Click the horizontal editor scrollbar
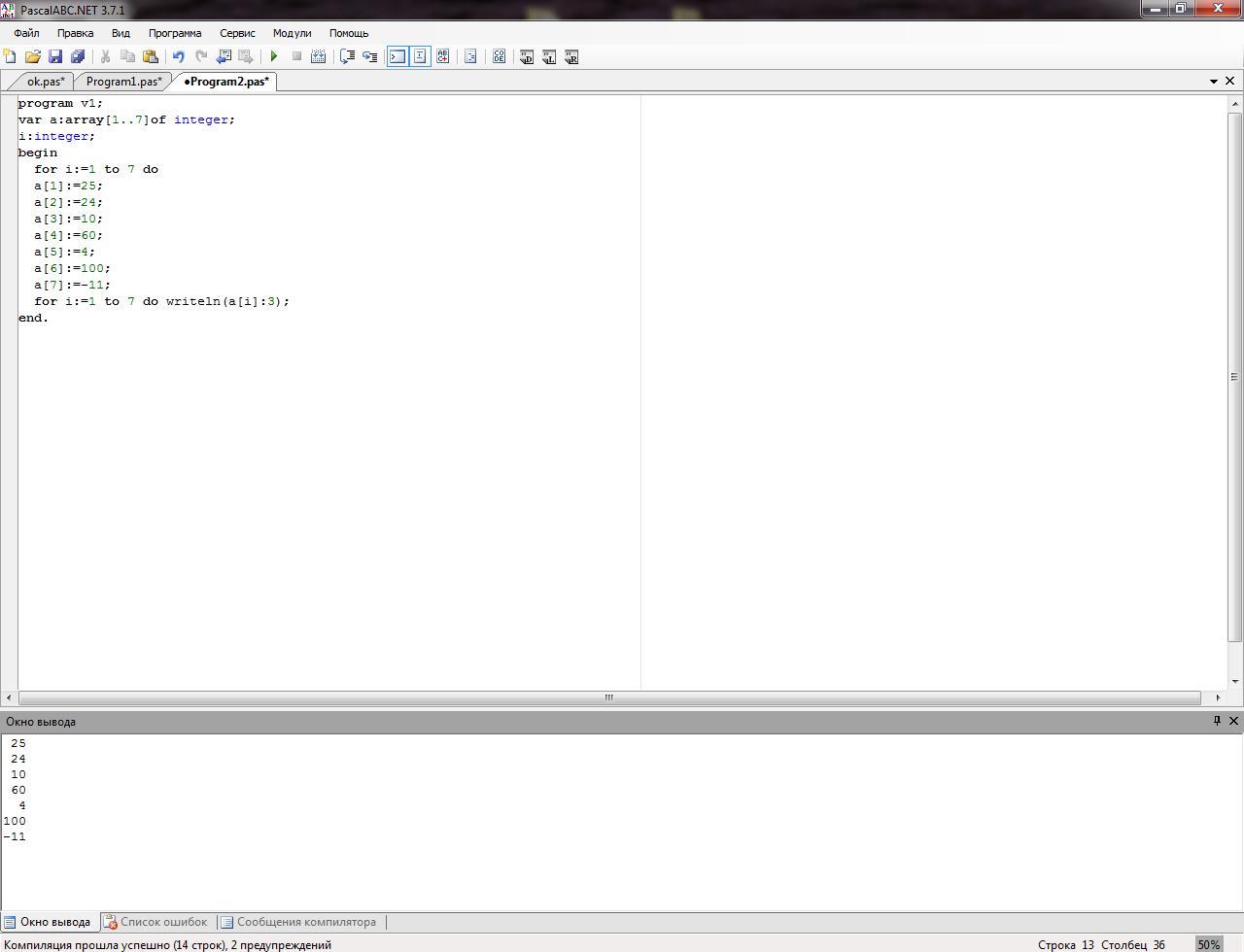Viewport: 1244px width, 952px height. (x=609, y=697)
